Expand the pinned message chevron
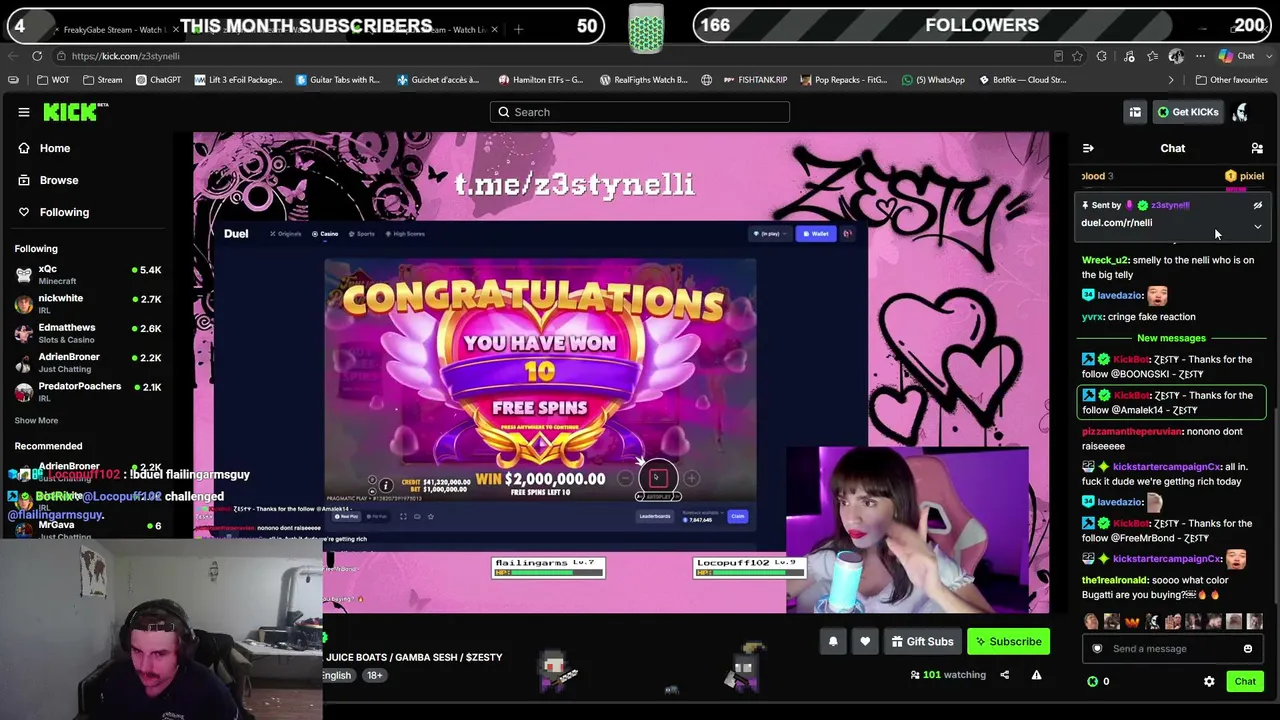This screenshot has height=720, width=1280. 1258,227
